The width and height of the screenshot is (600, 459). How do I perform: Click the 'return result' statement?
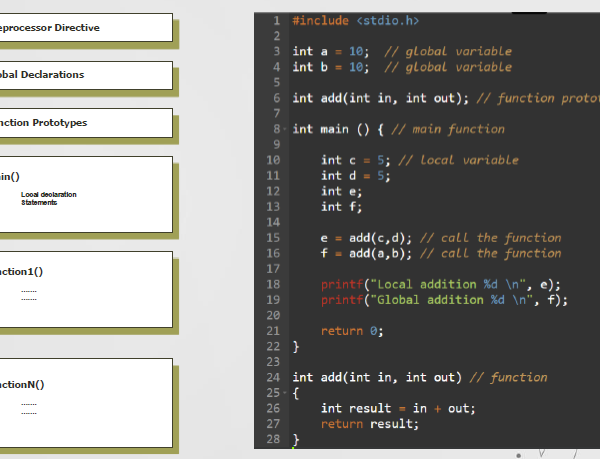click(370, 424)
